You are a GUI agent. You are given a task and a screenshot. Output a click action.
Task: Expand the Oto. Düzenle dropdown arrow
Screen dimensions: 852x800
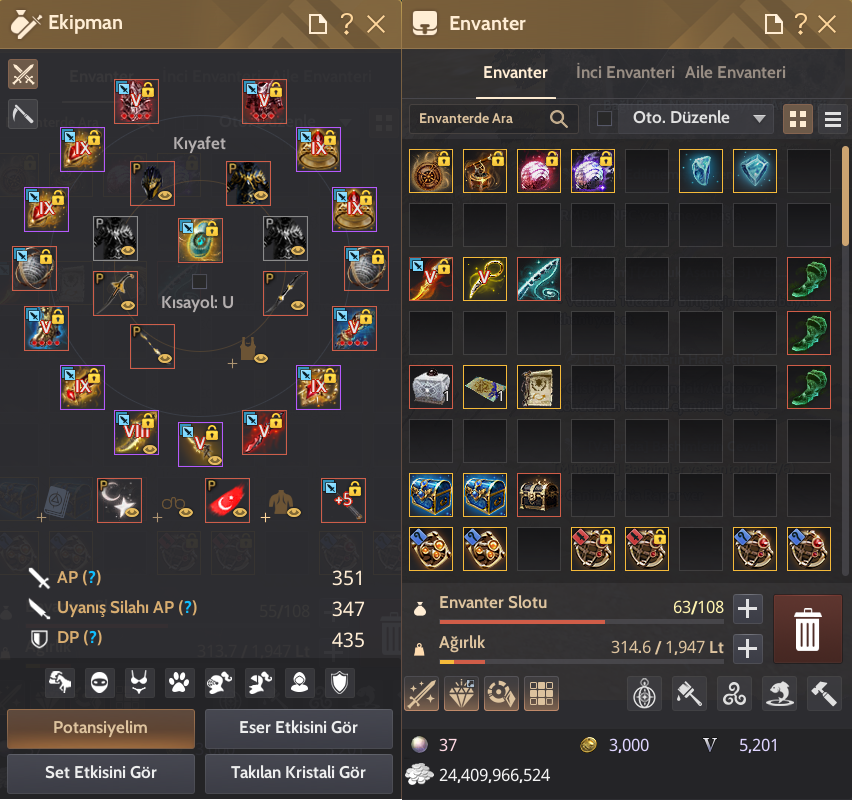click(x=759, y=118)
